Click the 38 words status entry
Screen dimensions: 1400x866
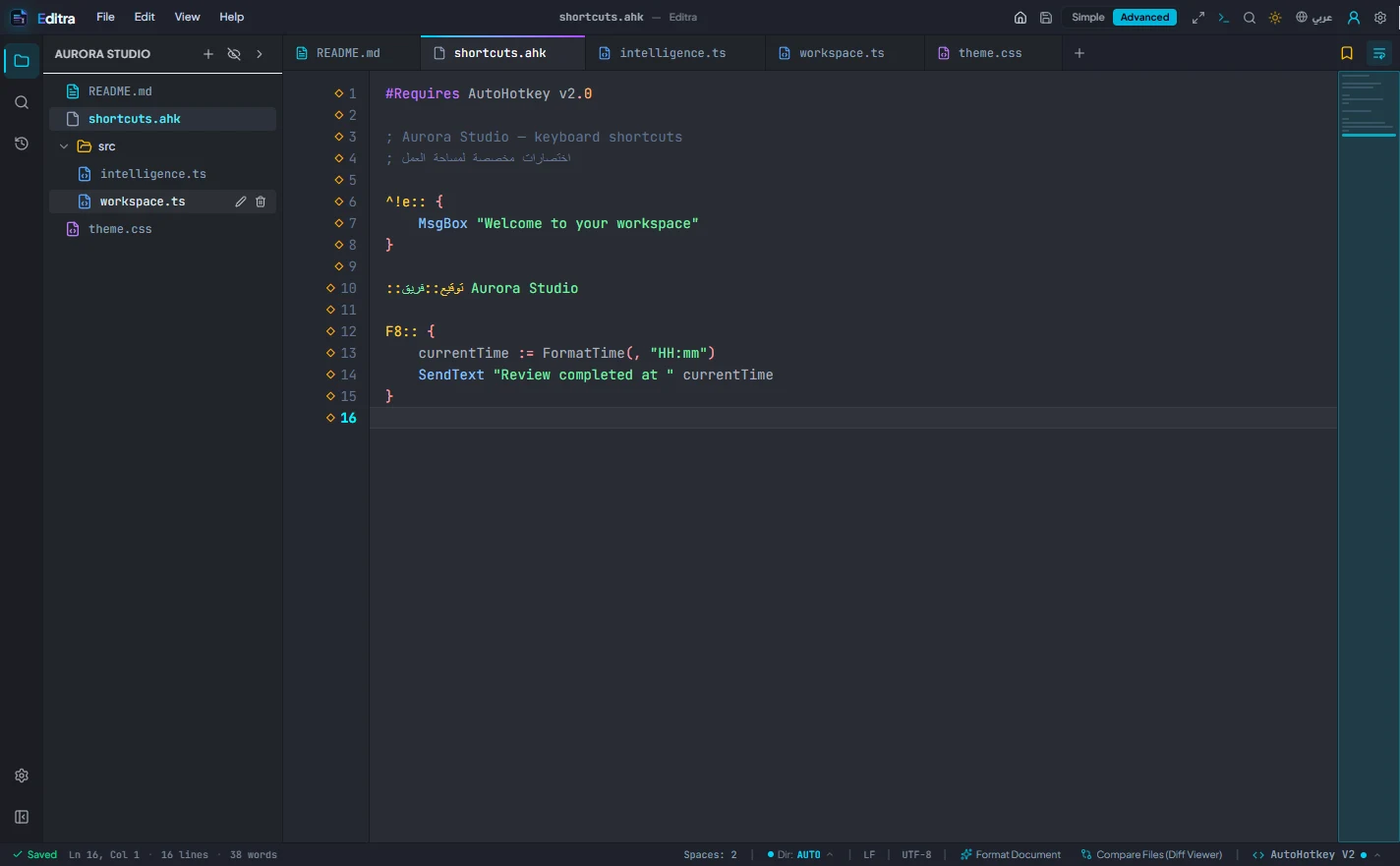pyautogui.click(x=254, y=855)
